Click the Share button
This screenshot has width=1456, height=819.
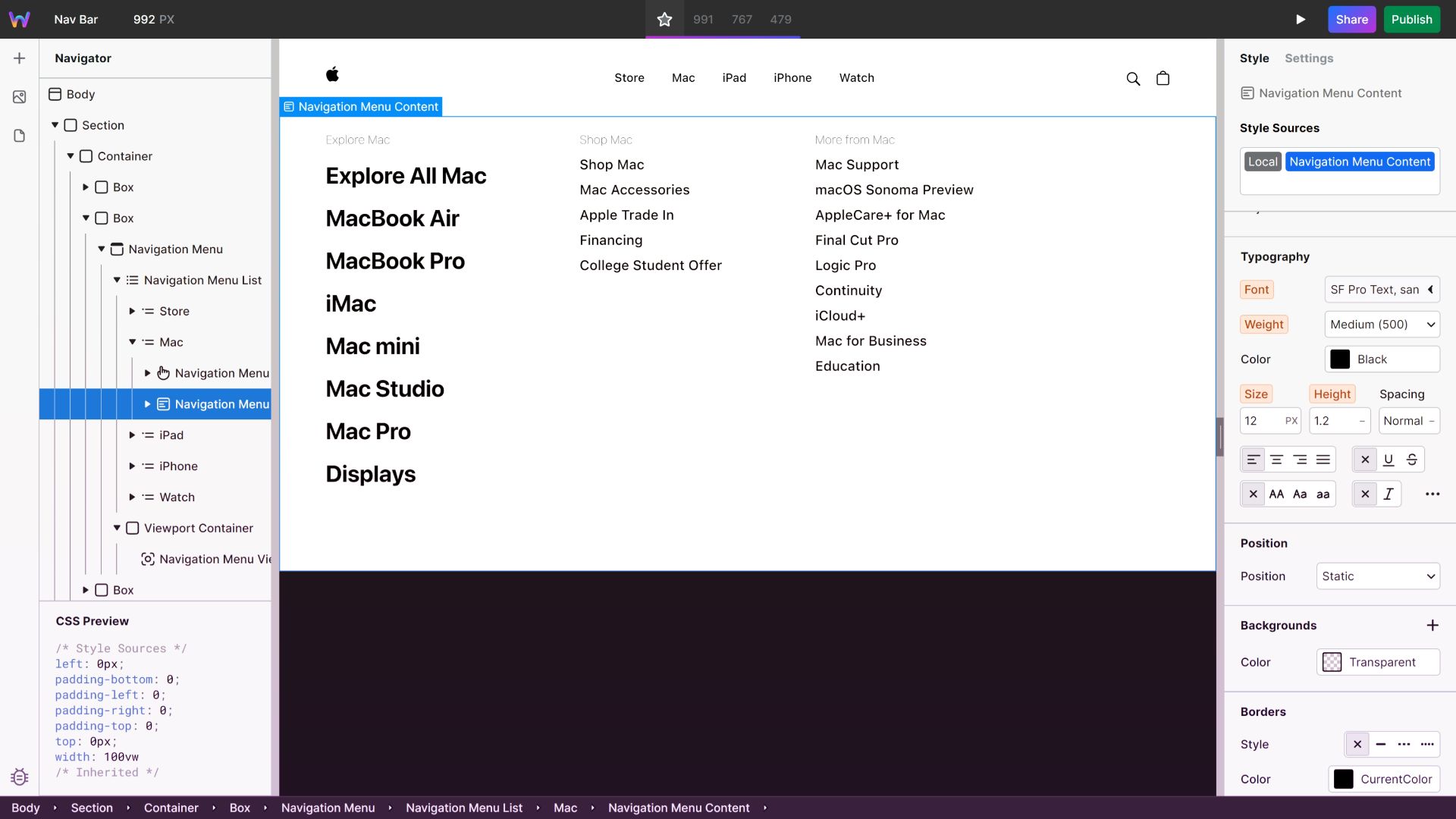tap(1352, 19)
